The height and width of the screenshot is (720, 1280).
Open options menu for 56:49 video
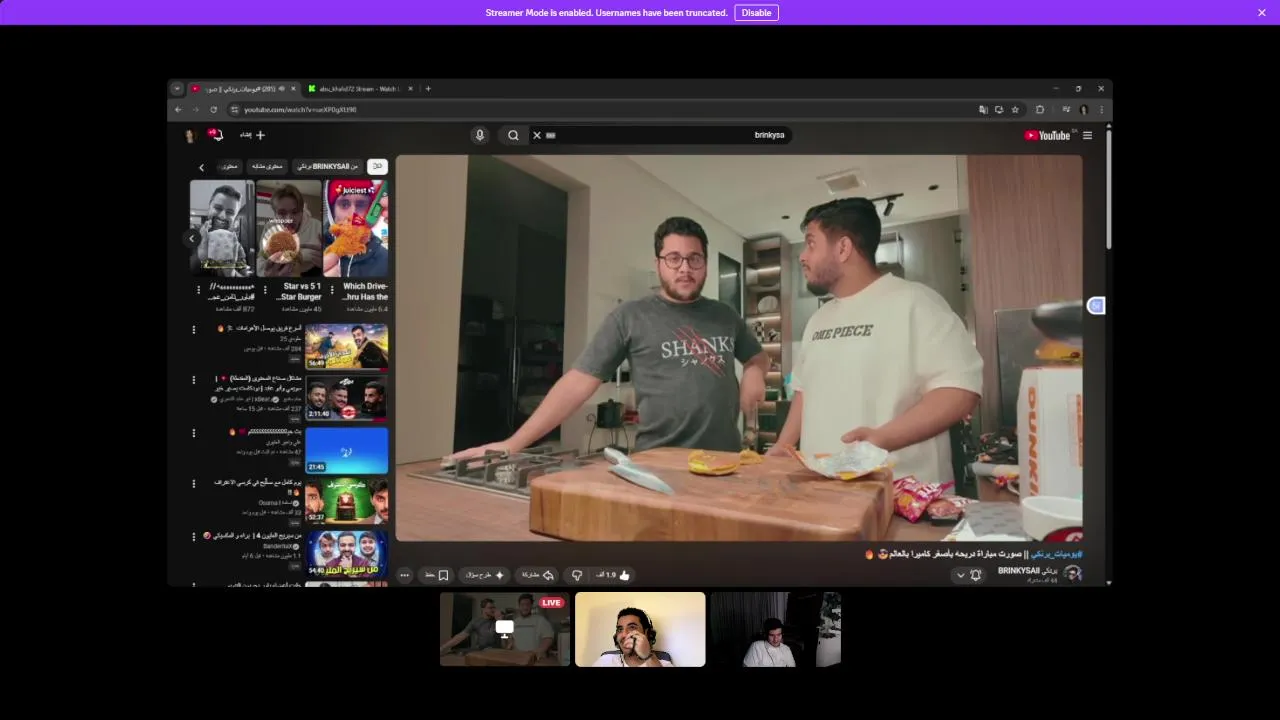(x=194, y=329)
